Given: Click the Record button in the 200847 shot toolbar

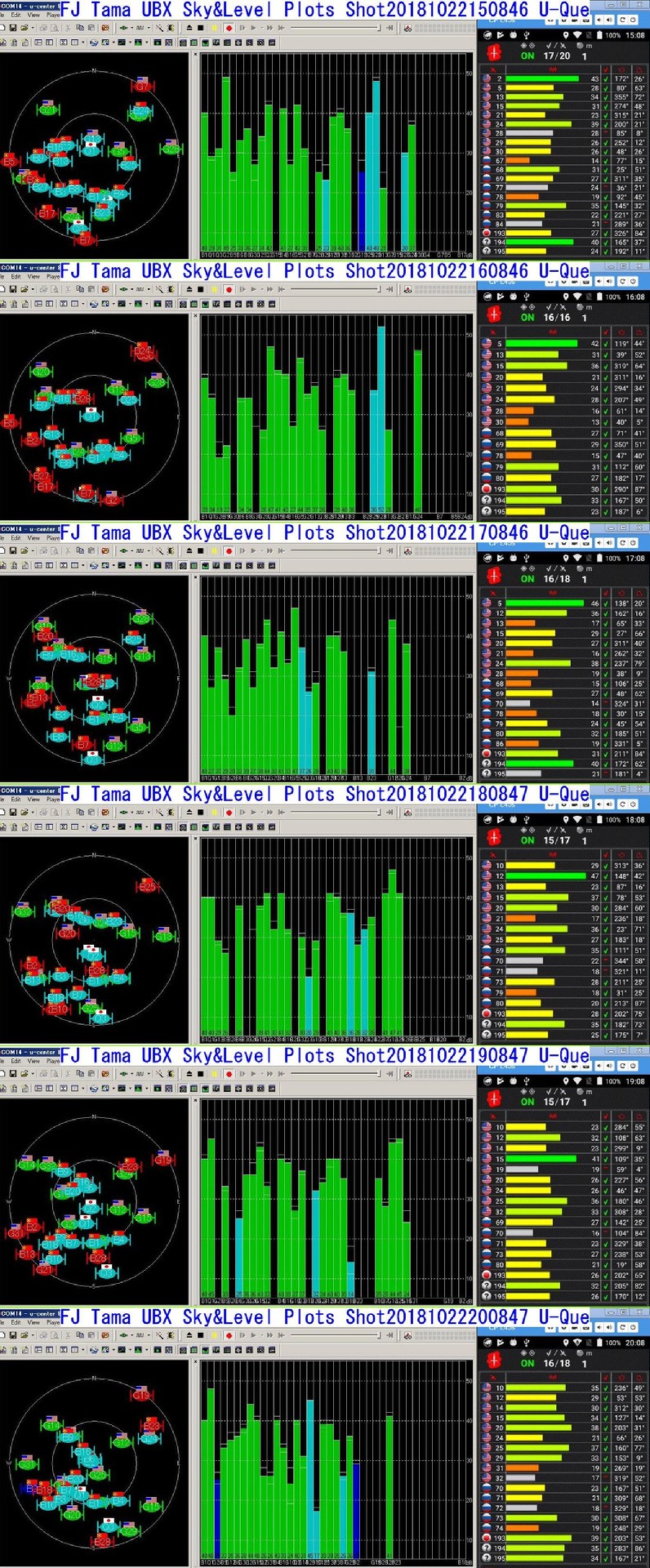Looking at the screenshot, I should (x=229, y=1335).
